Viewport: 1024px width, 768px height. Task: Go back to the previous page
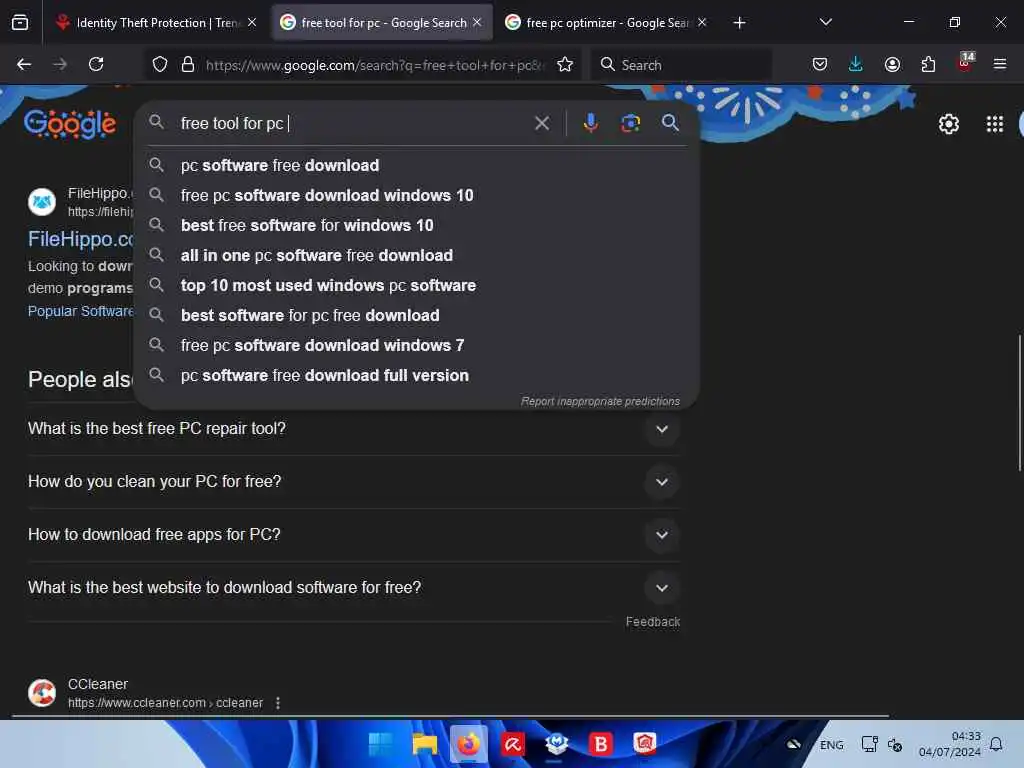pyautogui.click(x=24, y=64)
